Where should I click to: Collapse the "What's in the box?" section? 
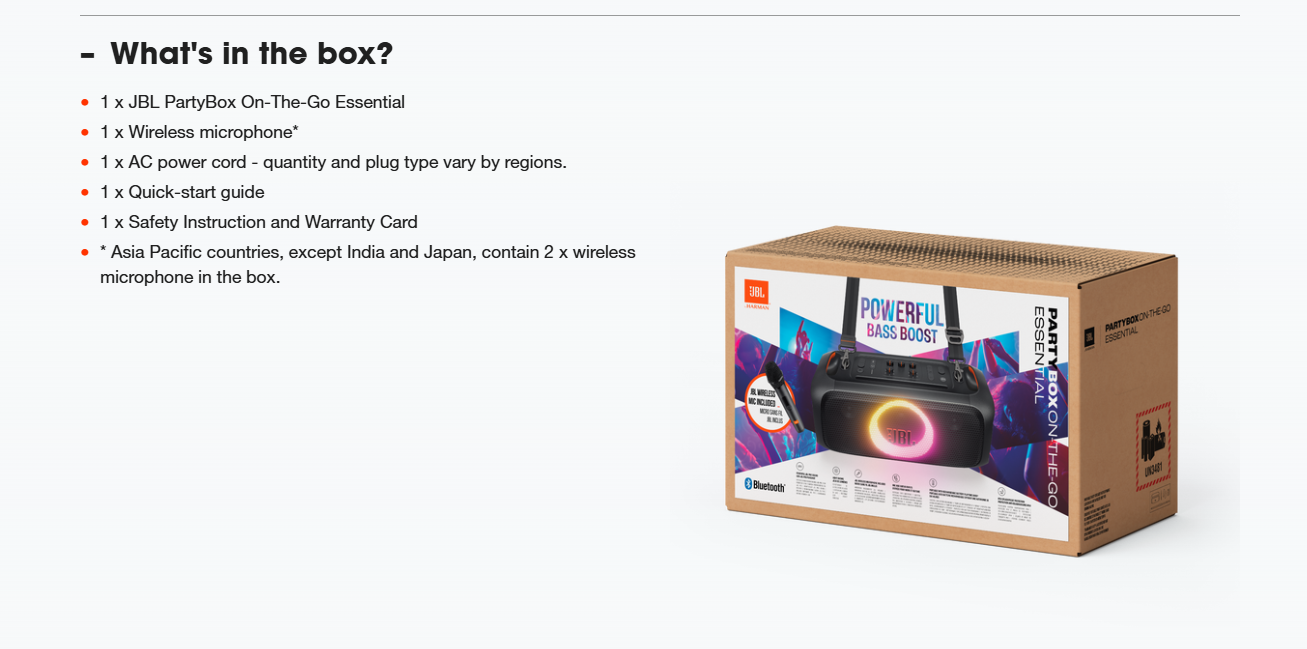(237, 53)
